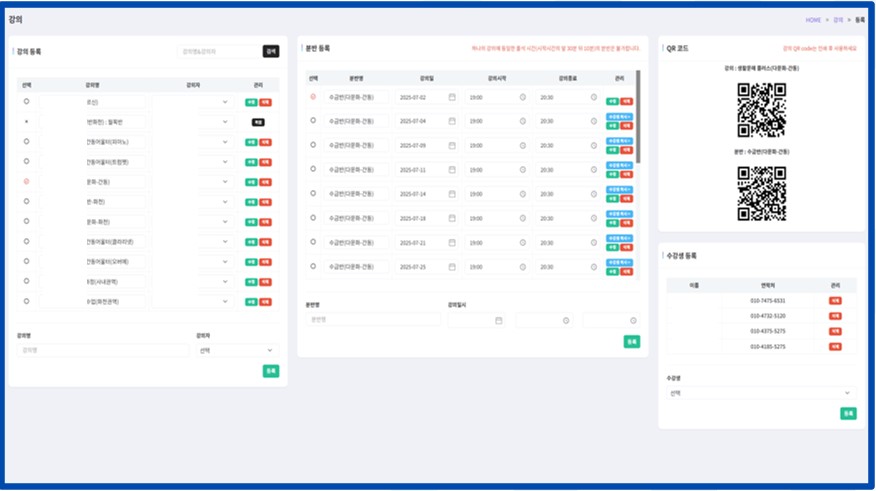
Task: Delete the student with phone 010-7475-6531
Action: (835, 301)
